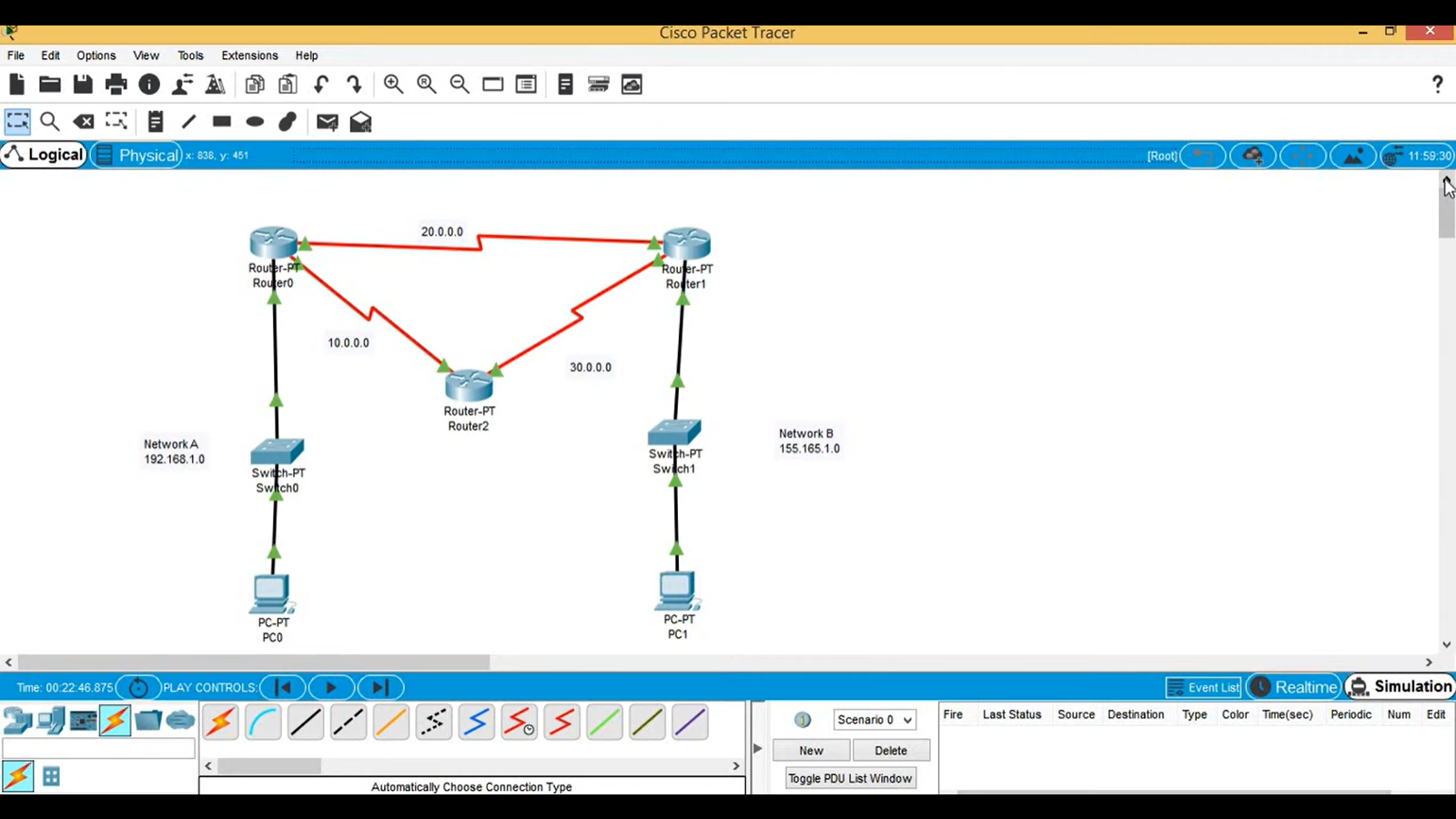Draw a freeform shape
This screenshot has height=819, width=1456.
288,121
